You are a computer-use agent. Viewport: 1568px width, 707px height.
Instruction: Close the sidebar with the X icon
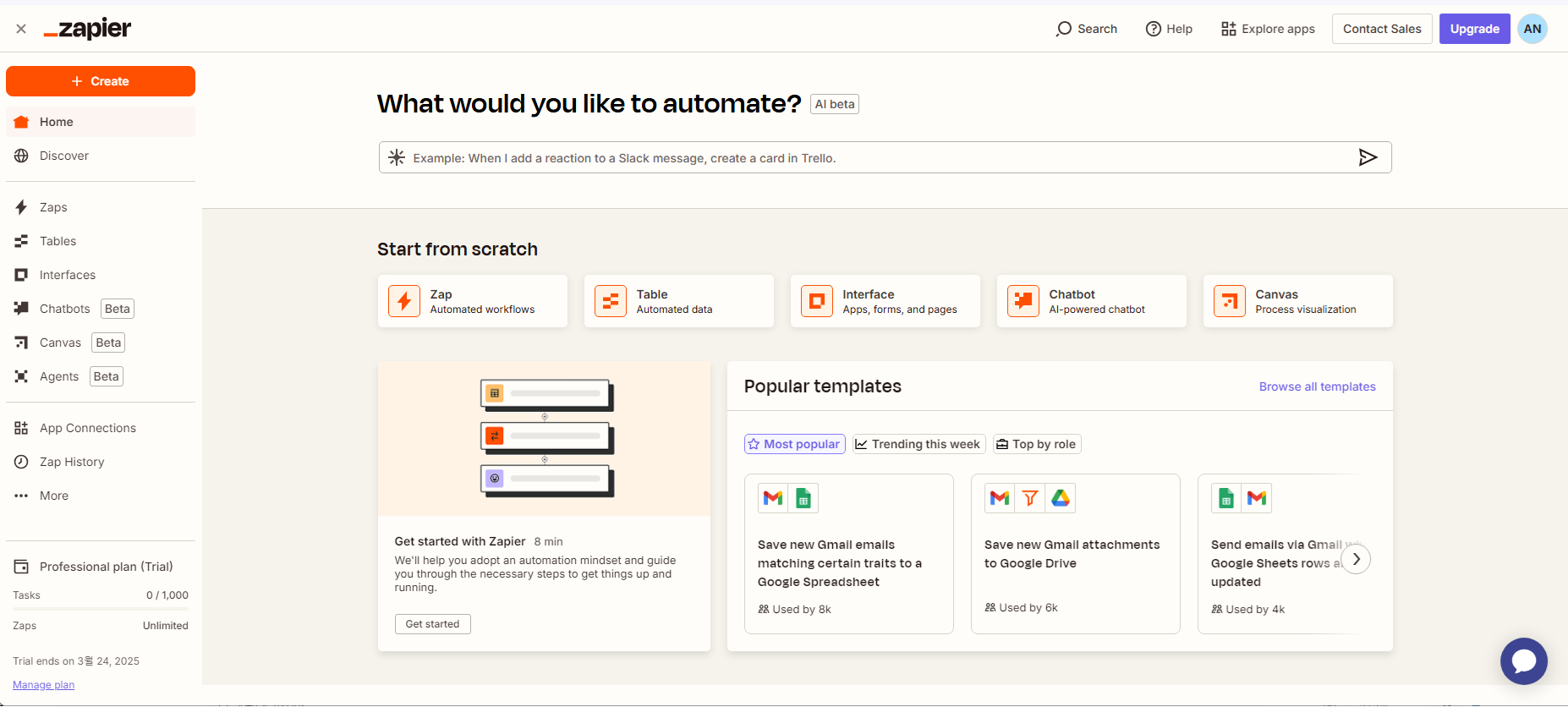coord(21,29)
